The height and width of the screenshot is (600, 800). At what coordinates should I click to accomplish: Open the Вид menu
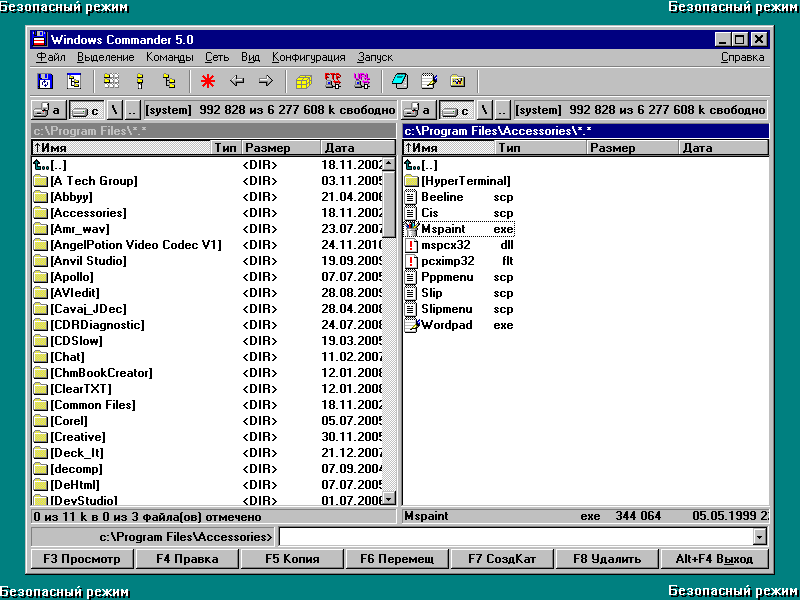(251, 57)
